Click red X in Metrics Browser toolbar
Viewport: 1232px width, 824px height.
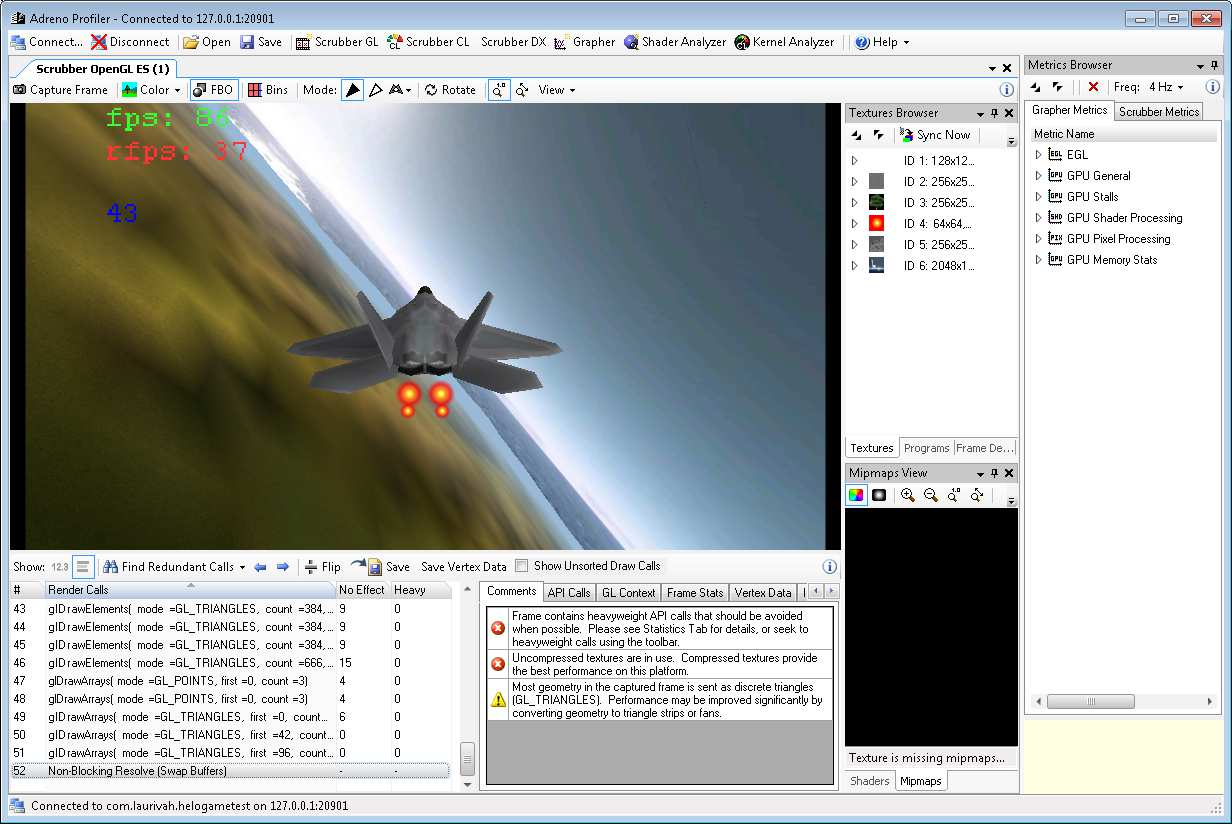[x=1093, y=87]
